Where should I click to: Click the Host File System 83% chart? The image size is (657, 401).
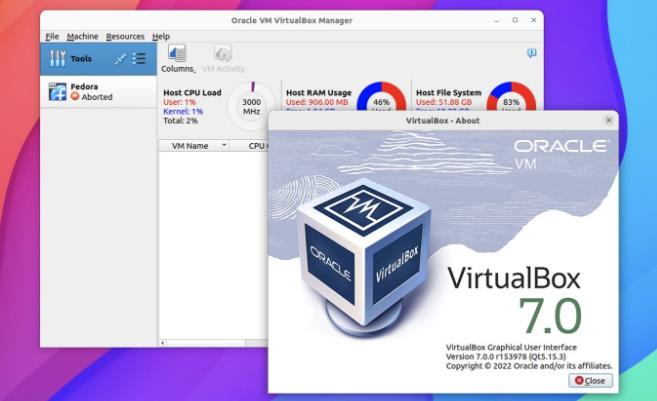(x=511, y=97)
